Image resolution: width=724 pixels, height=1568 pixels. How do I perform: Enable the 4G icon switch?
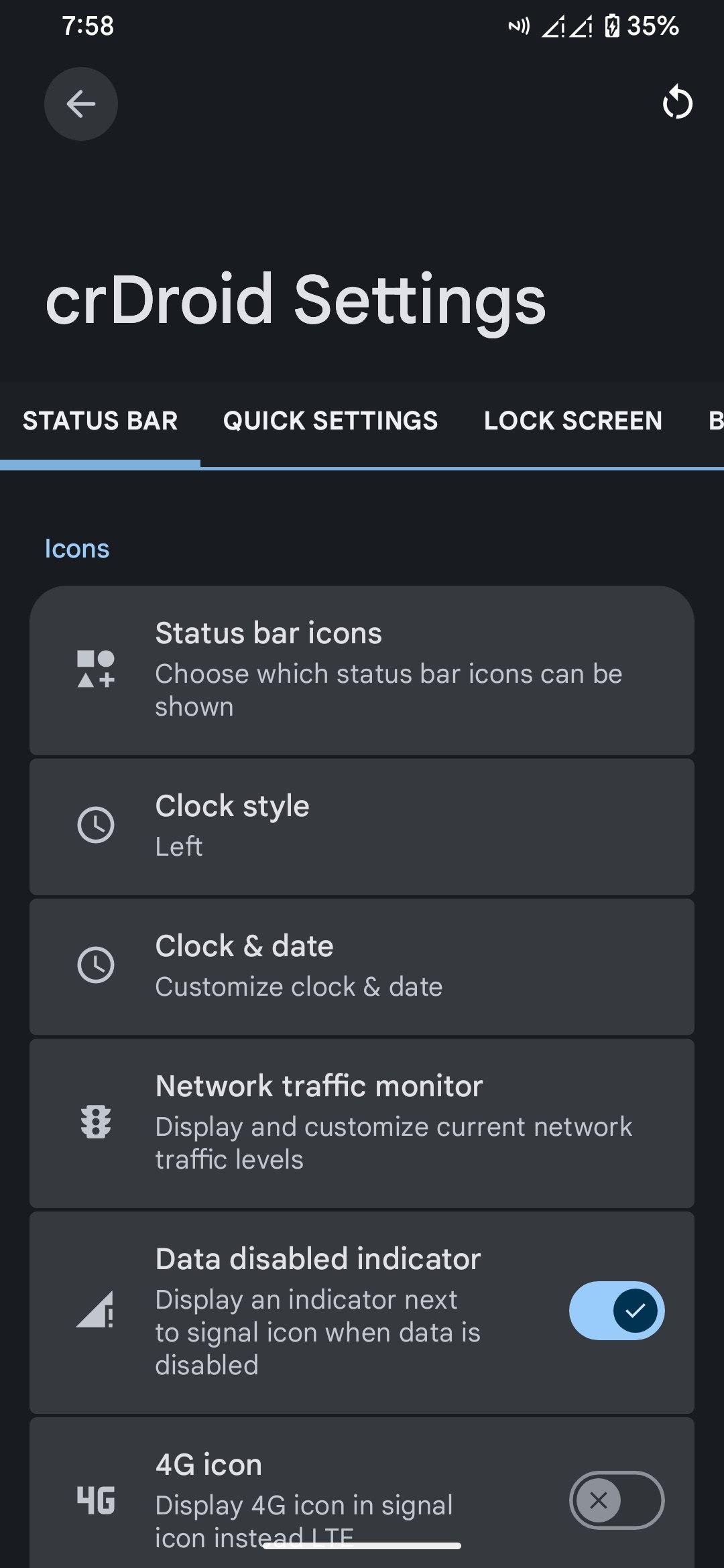click(616, 1500)
